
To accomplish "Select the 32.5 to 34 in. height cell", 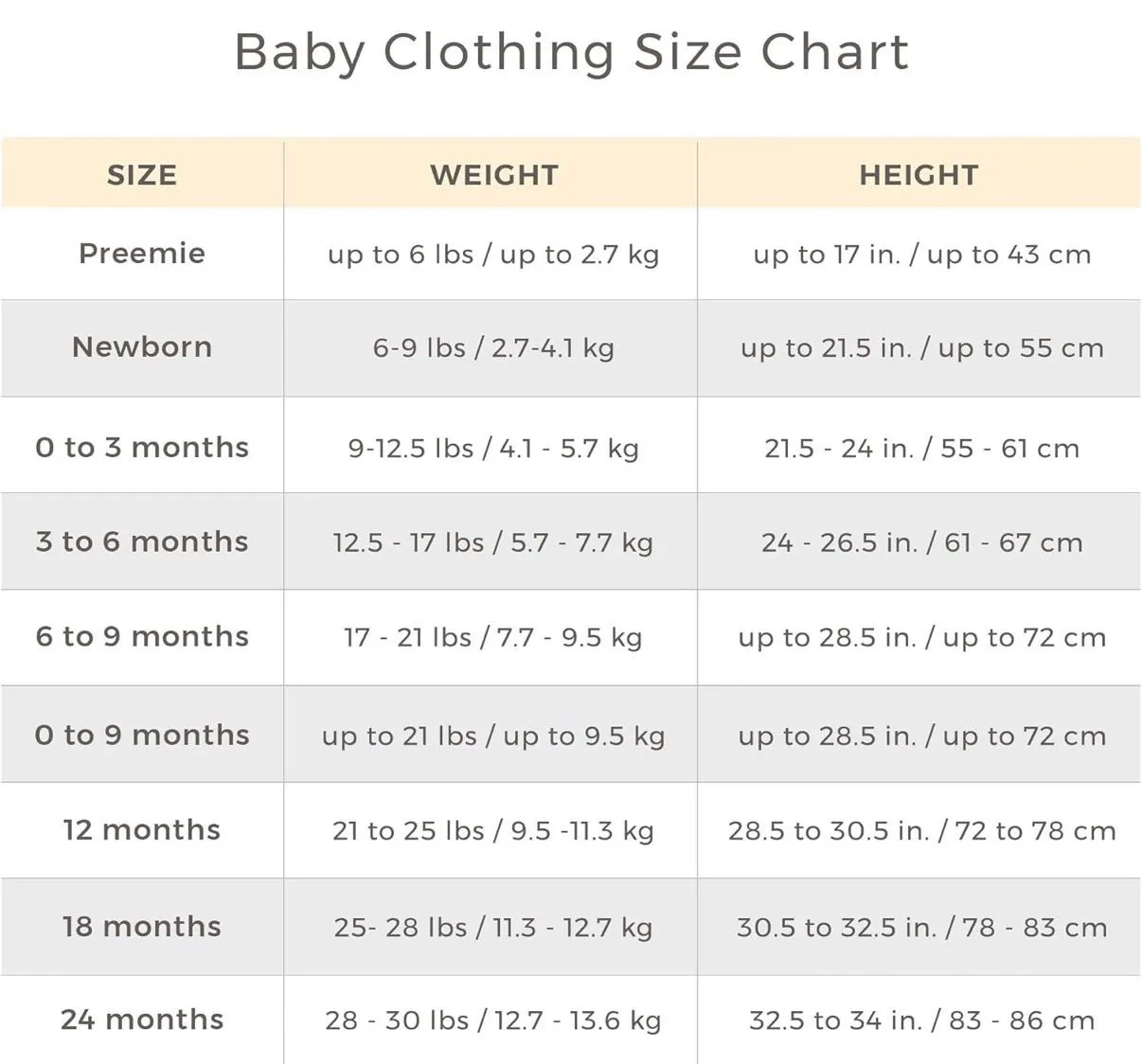I will point(921,1020).
